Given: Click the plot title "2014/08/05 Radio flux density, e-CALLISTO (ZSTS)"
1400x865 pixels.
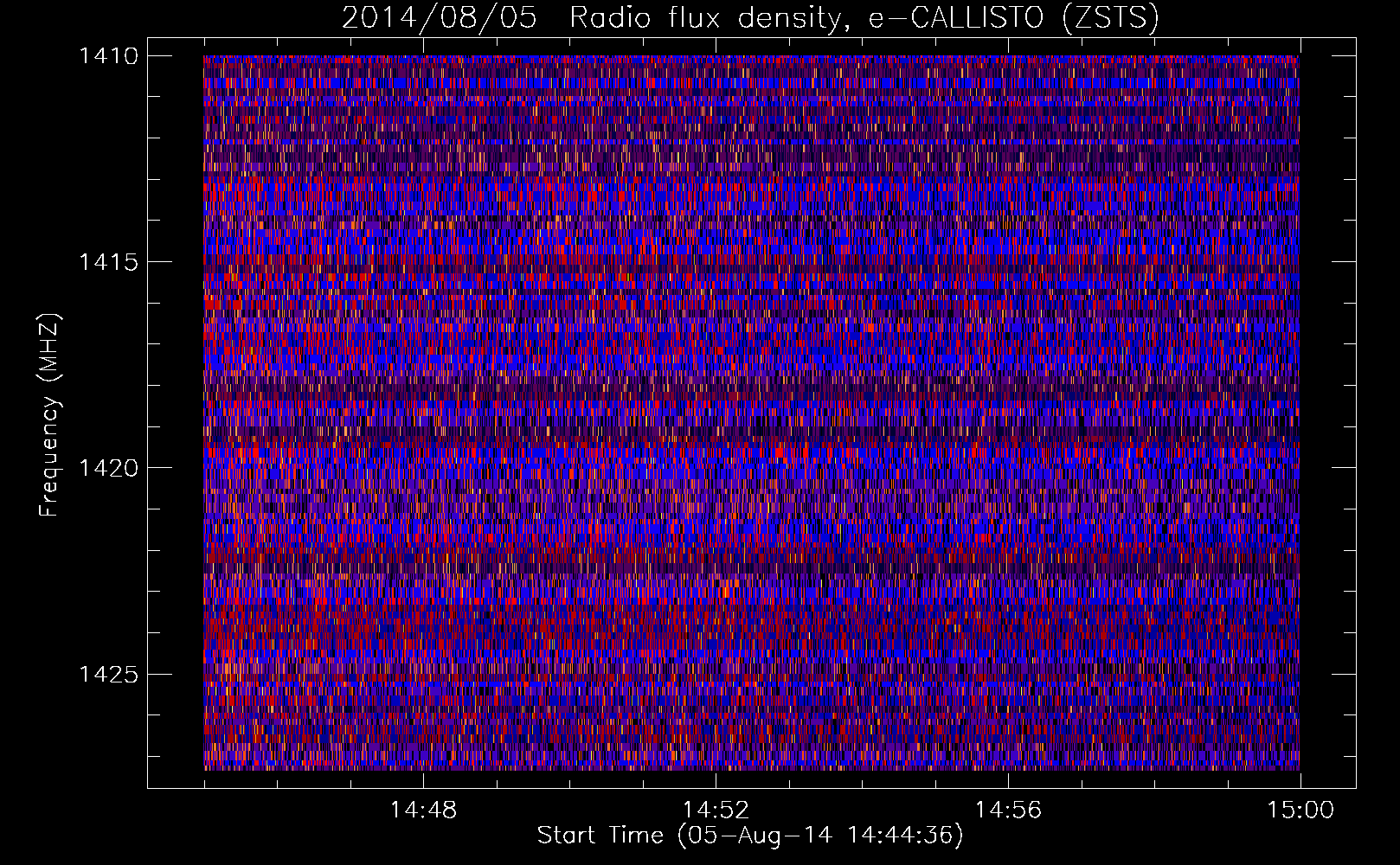Looking at the screenshot, I should coord(750,18).
